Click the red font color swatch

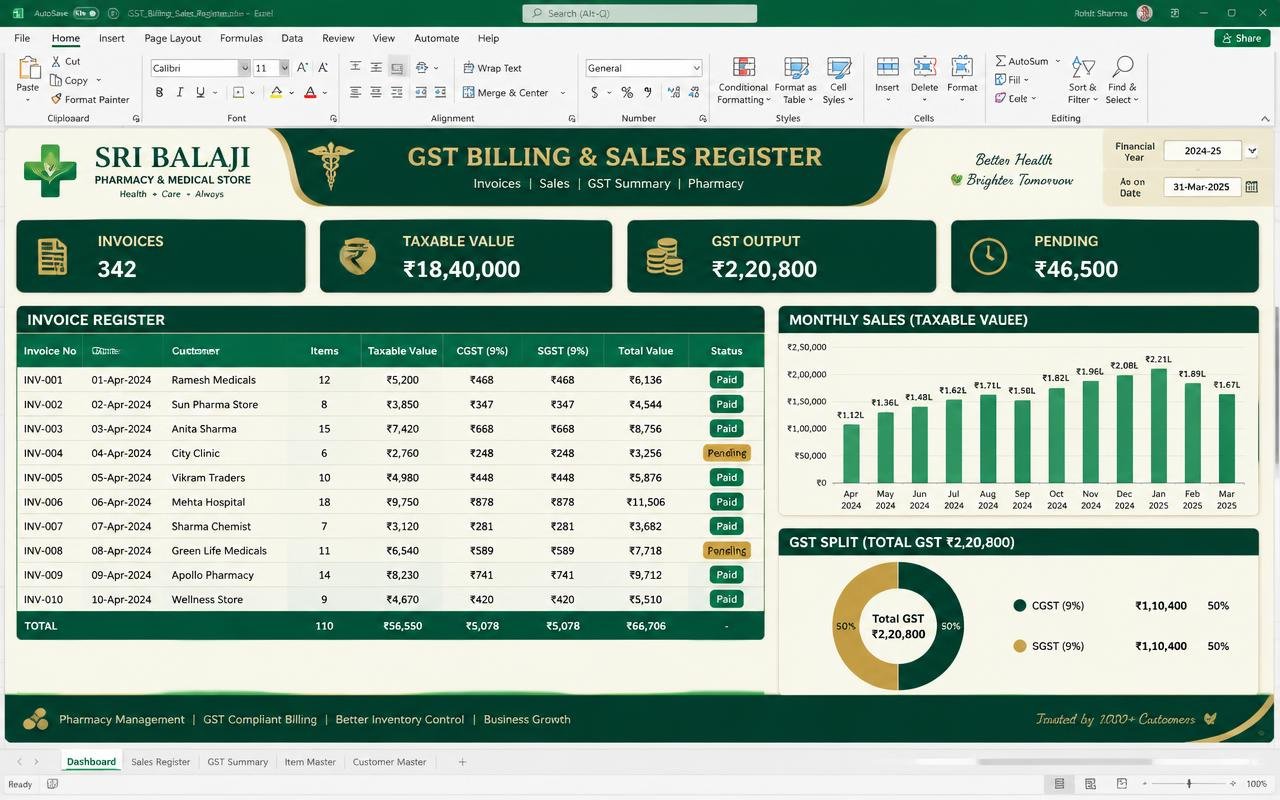310,93
